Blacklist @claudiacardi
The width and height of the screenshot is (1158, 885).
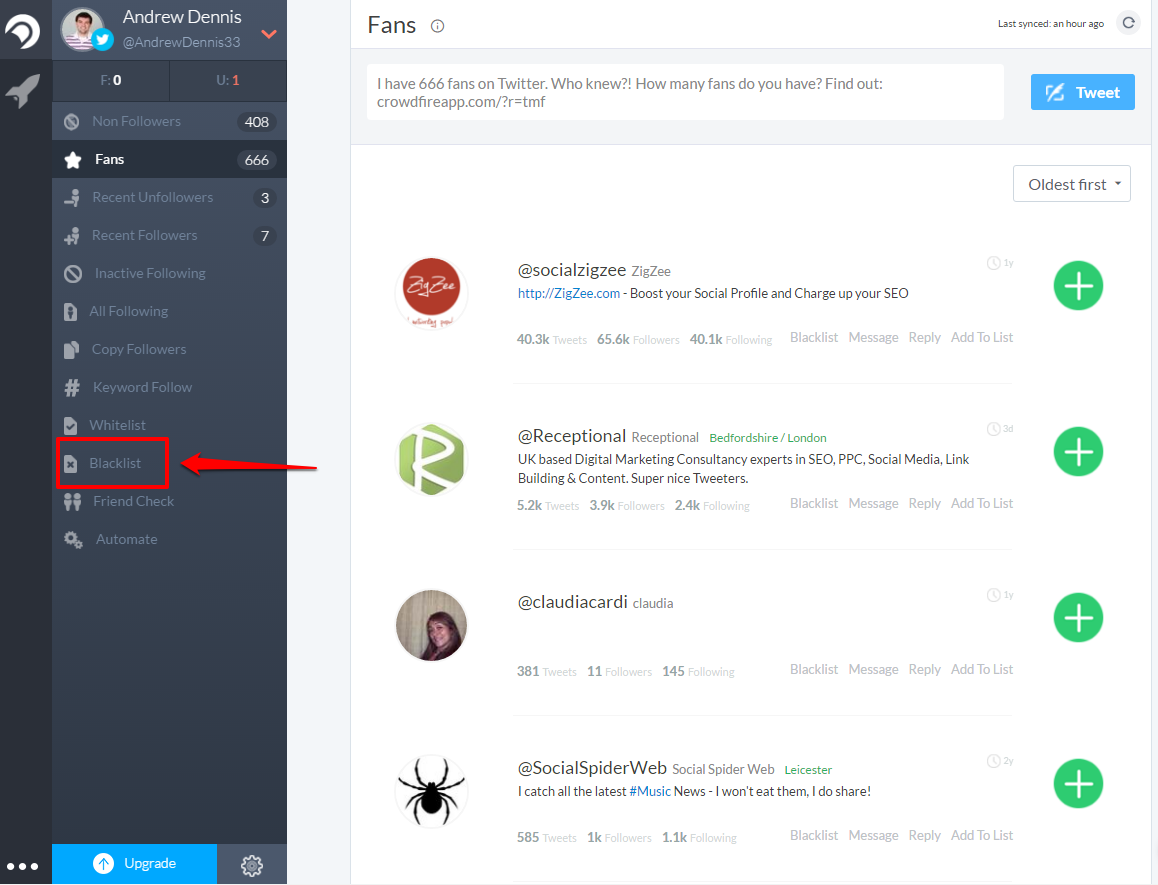[814, 669]
